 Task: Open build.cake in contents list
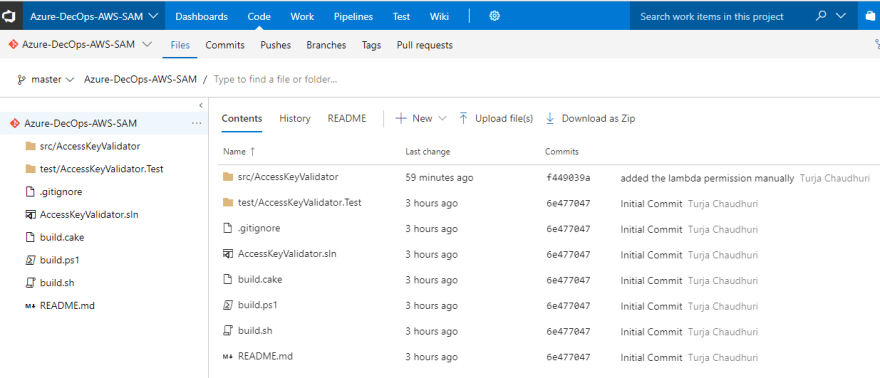click(260, 279)
